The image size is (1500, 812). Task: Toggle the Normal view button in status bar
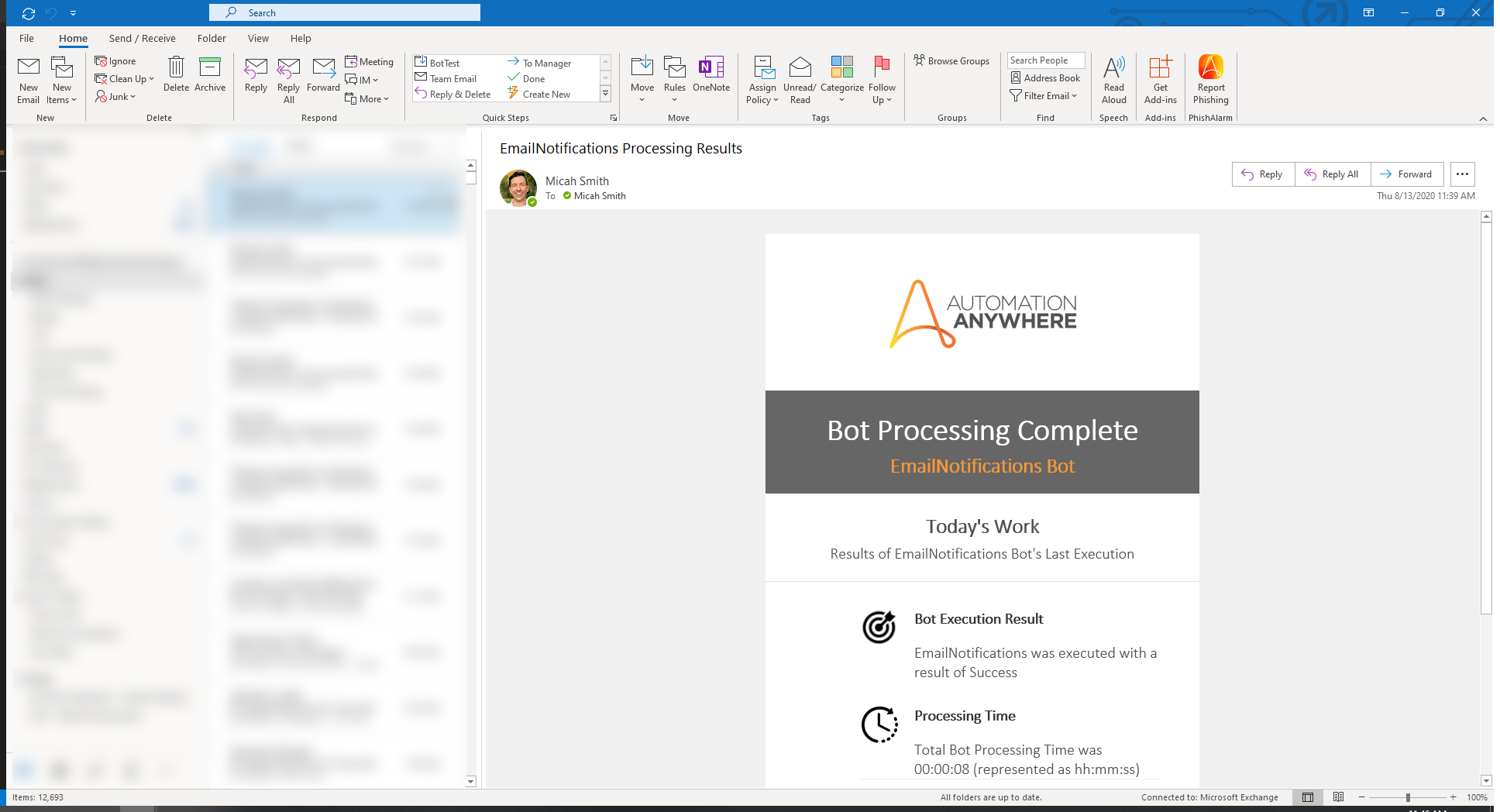point(1308,797)
